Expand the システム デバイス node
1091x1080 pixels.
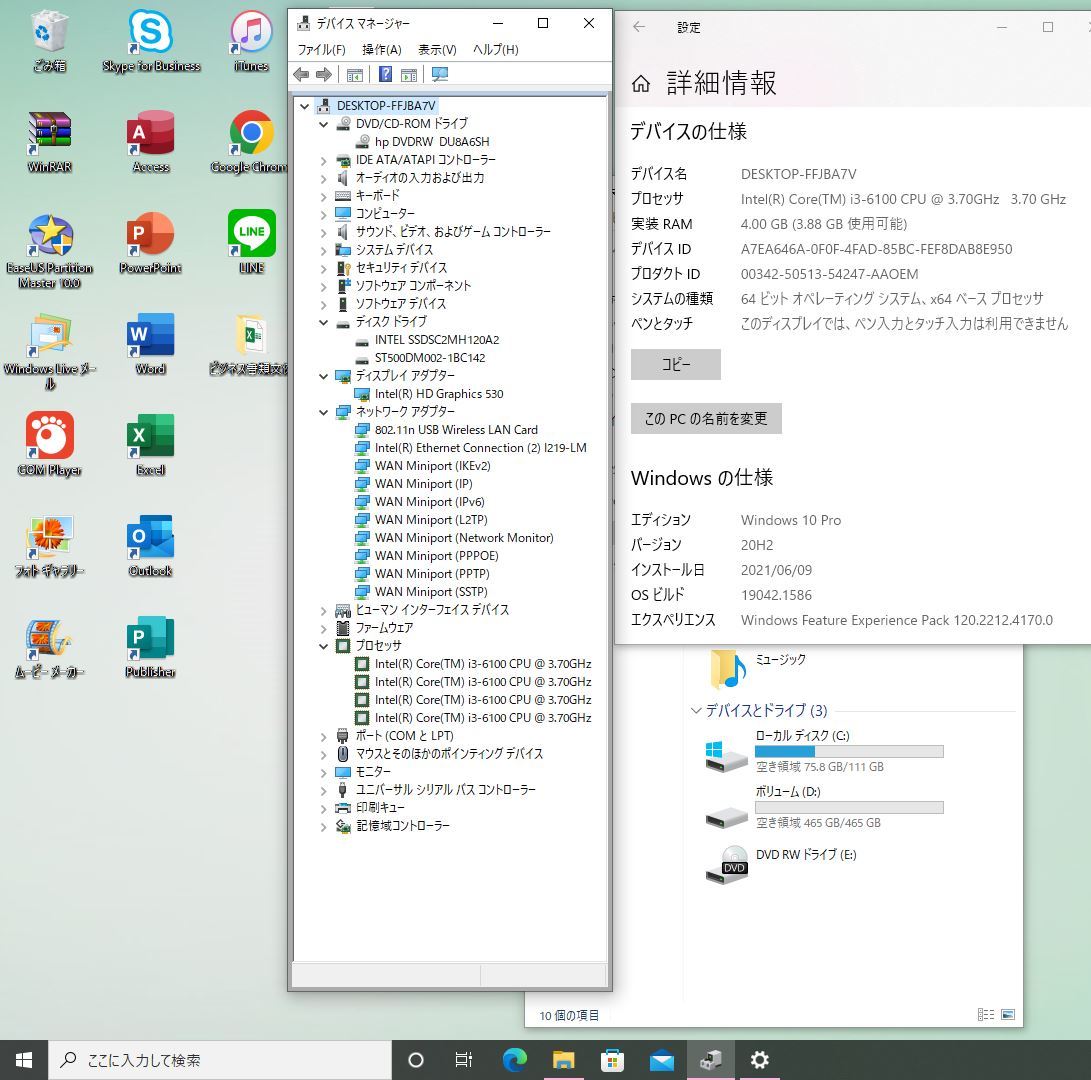pyautogui.click(x=324, y=250)
